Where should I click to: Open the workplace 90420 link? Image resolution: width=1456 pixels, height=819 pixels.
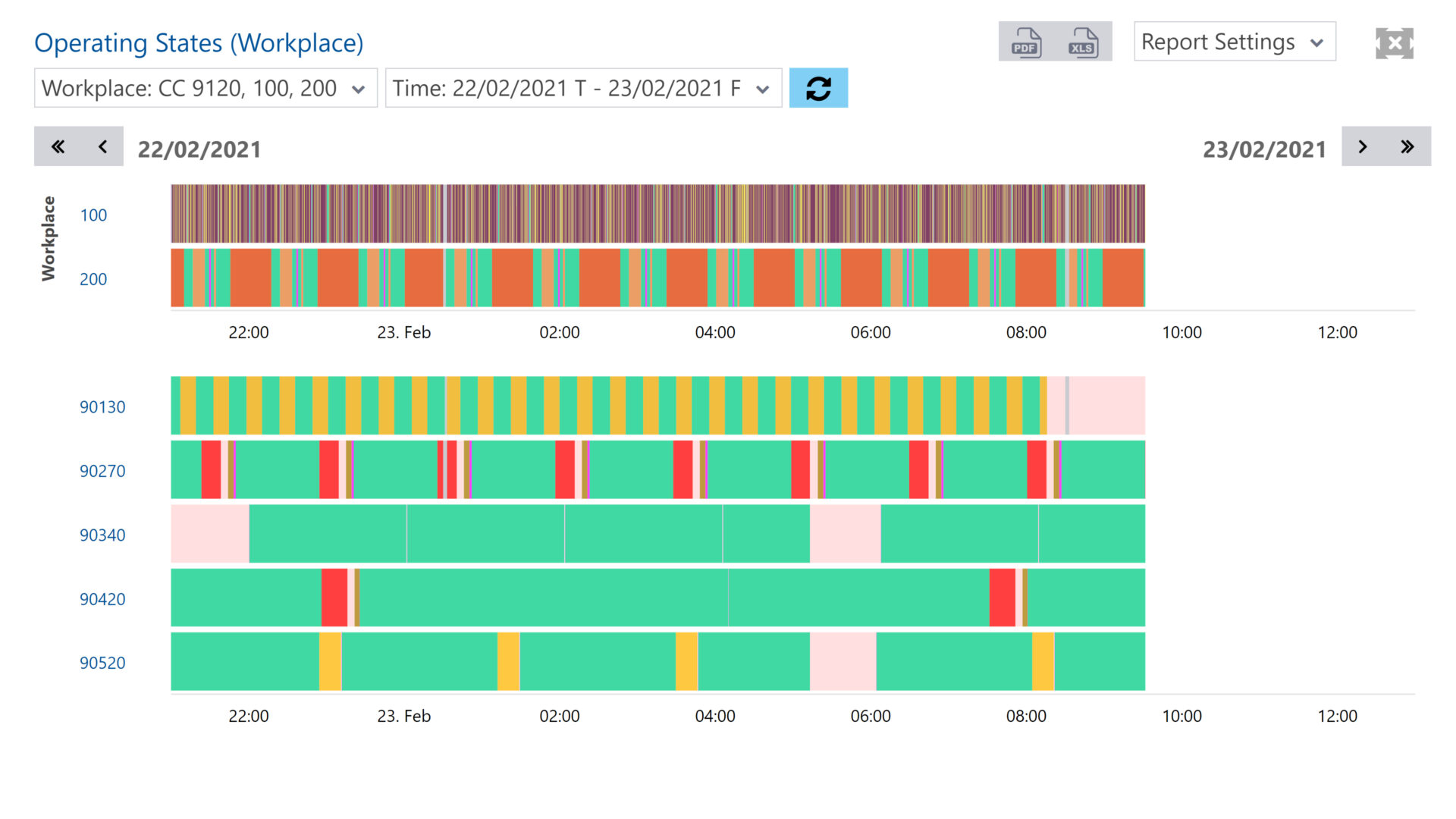click(x=102, y=599)
